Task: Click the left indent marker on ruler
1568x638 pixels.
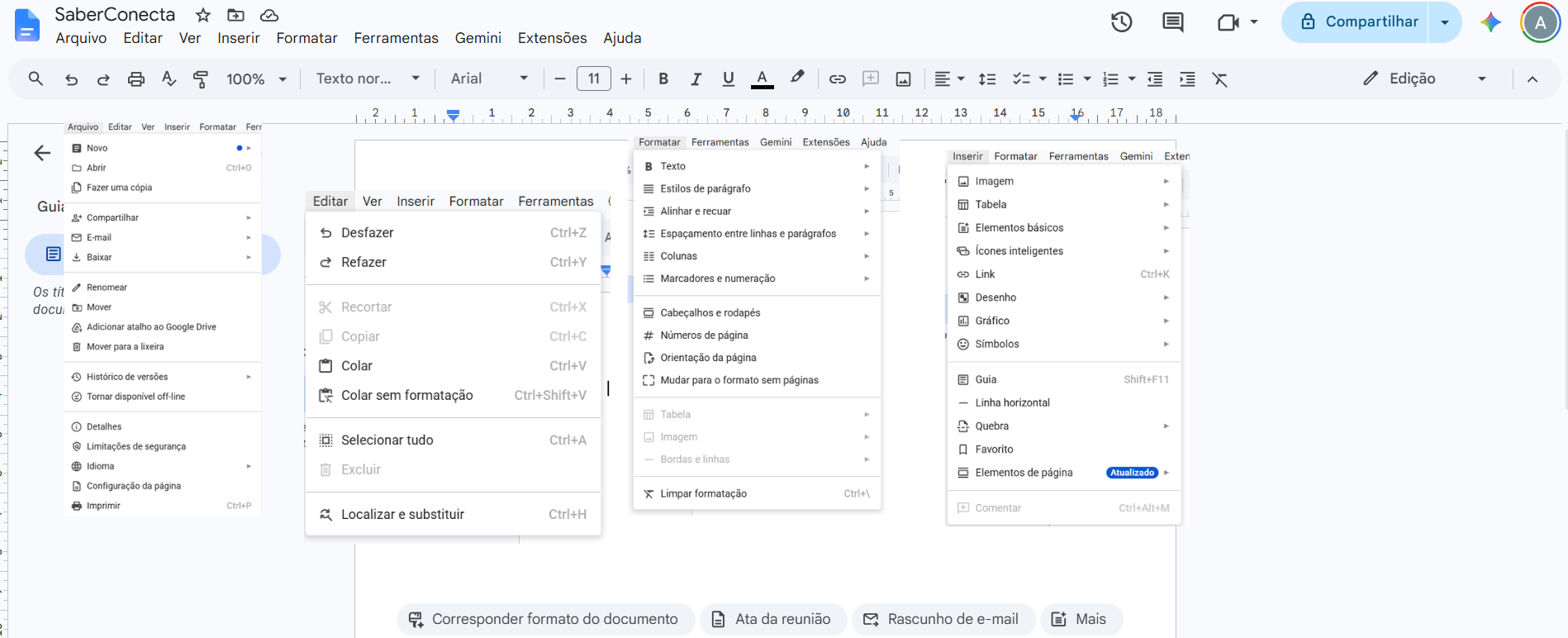Action: click(453, 115)
